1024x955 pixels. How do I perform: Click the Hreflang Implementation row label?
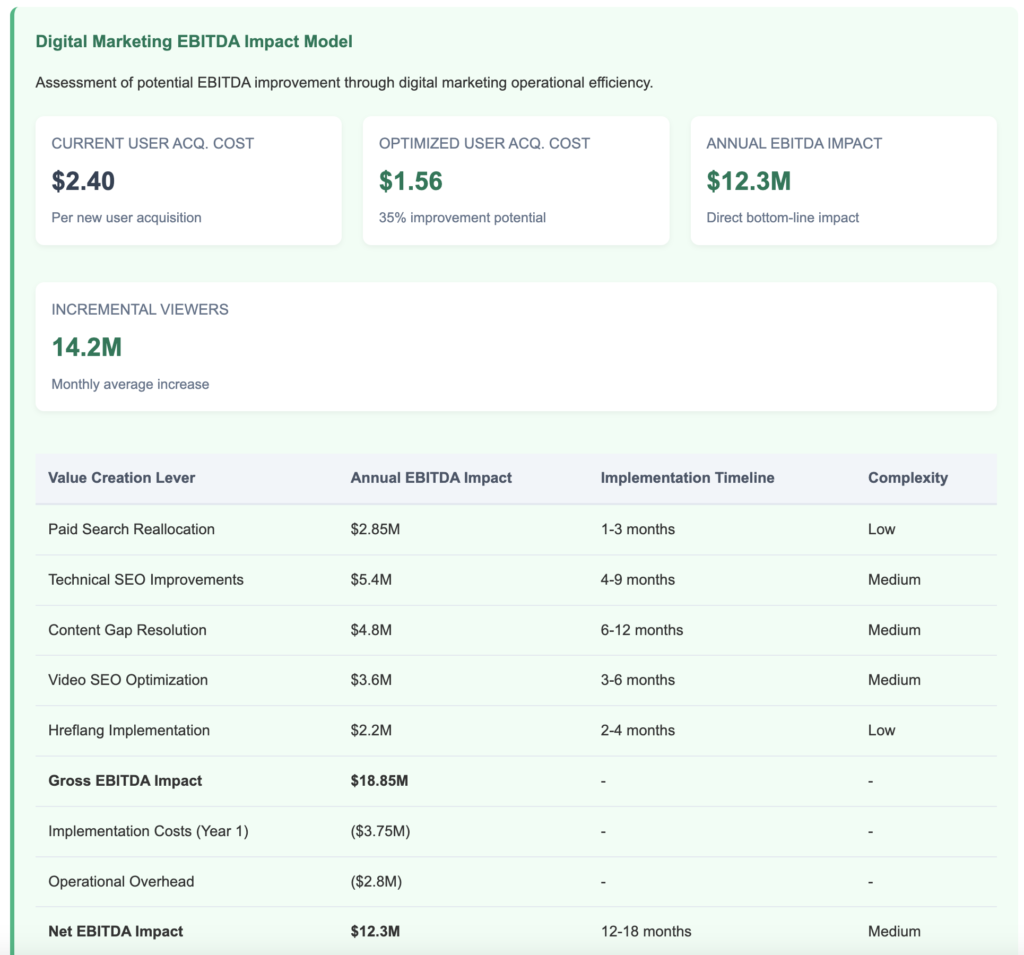pyautogui.click(x=129, y=730)
